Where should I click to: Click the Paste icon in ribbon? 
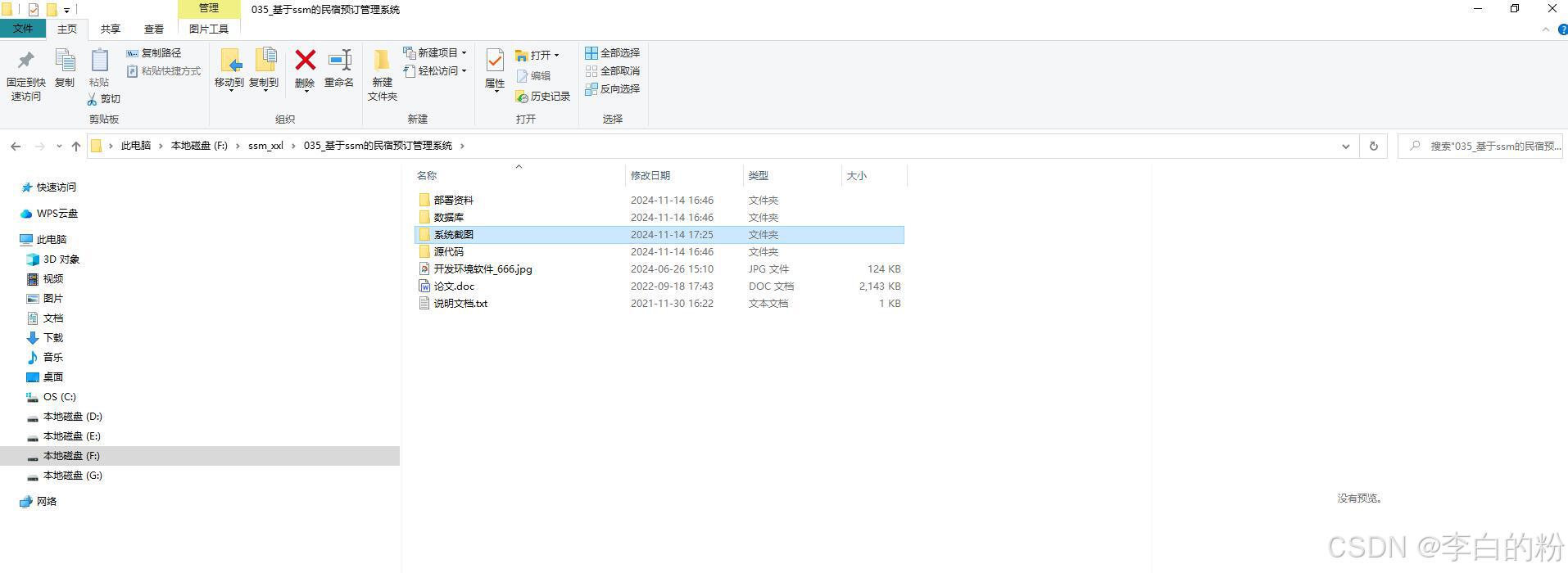[99, 68]
